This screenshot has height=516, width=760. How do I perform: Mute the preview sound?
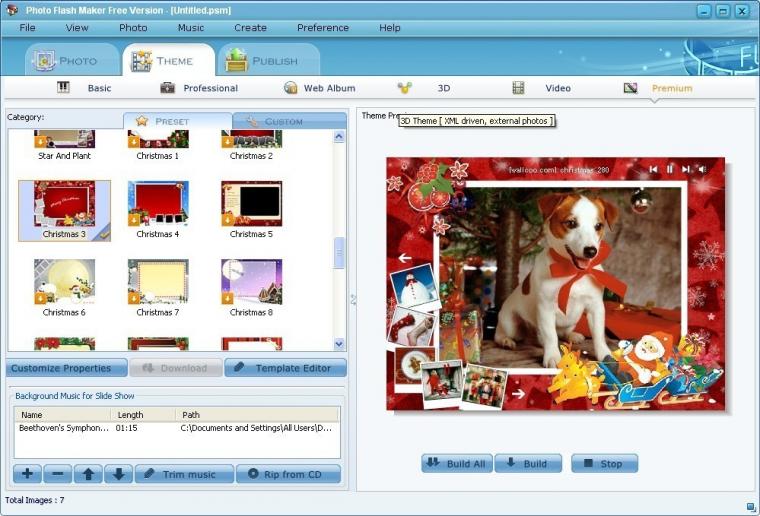tap(702, 169)
